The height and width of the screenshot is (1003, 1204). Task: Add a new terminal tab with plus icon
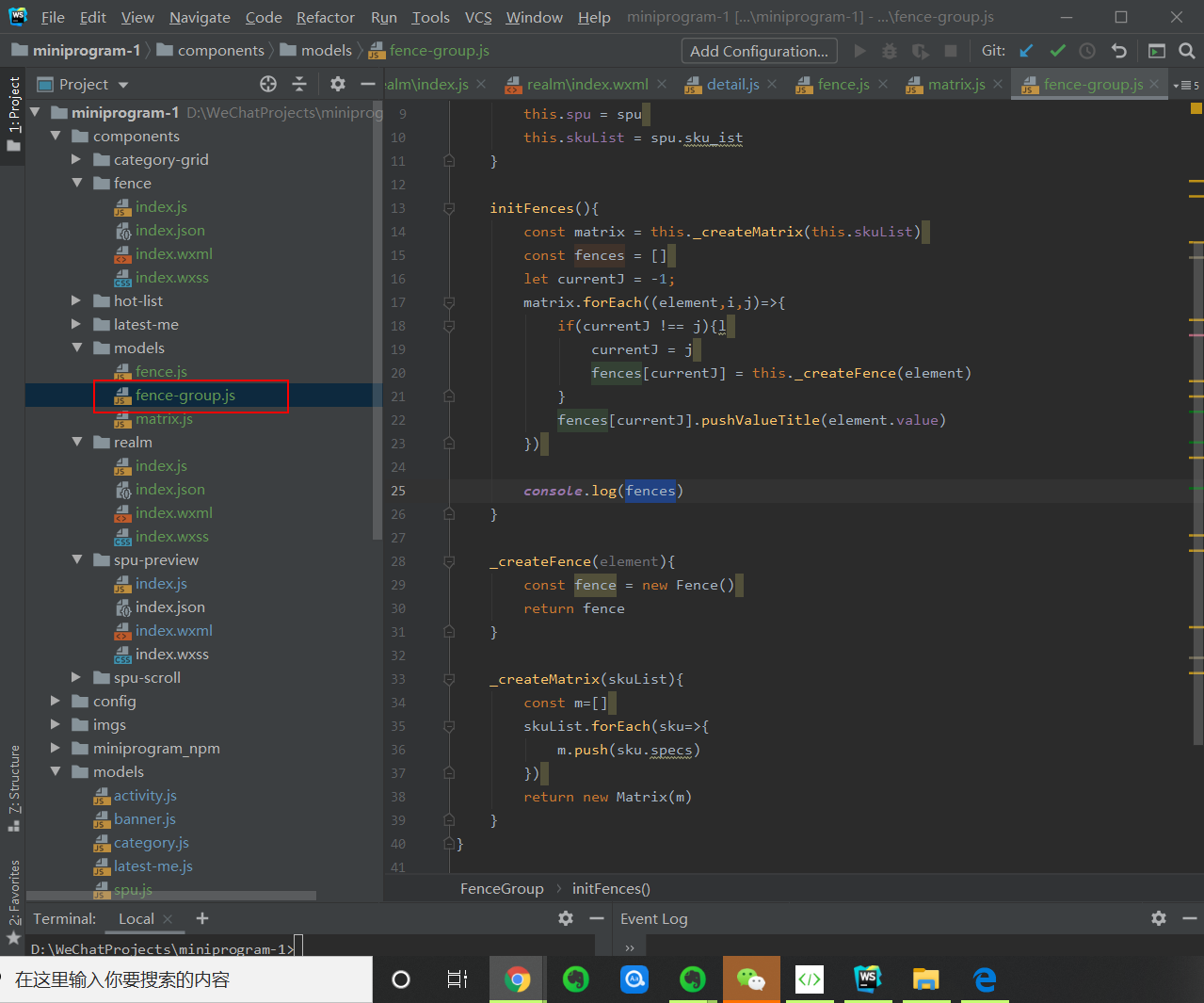coord(202,918)
